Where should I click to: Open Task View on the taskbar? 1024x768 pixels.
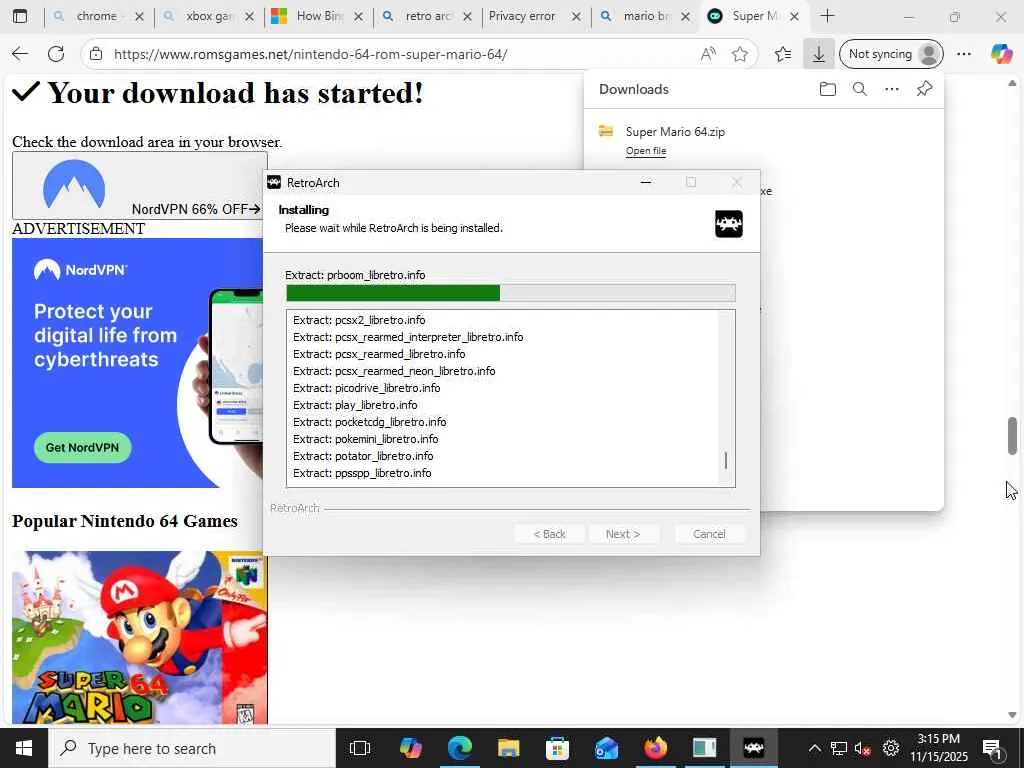click(360, 748)
